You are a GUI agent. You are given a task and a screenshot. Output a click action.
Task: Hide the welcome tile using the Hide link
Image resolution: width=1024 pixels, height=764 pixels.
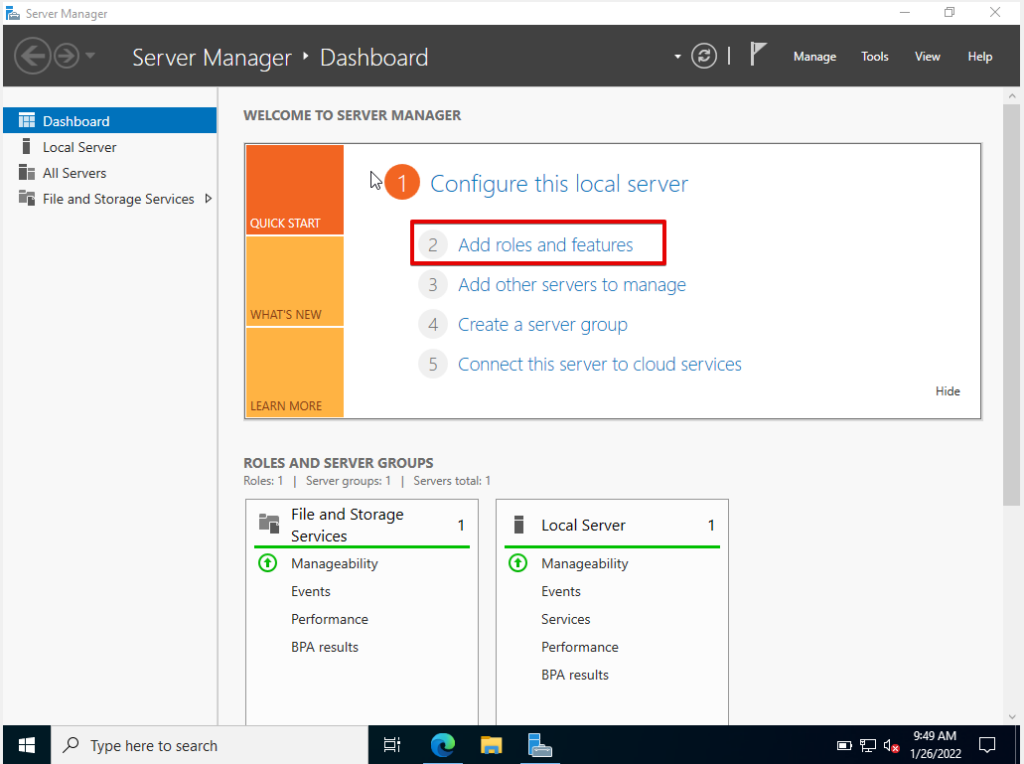pos(947,391)
